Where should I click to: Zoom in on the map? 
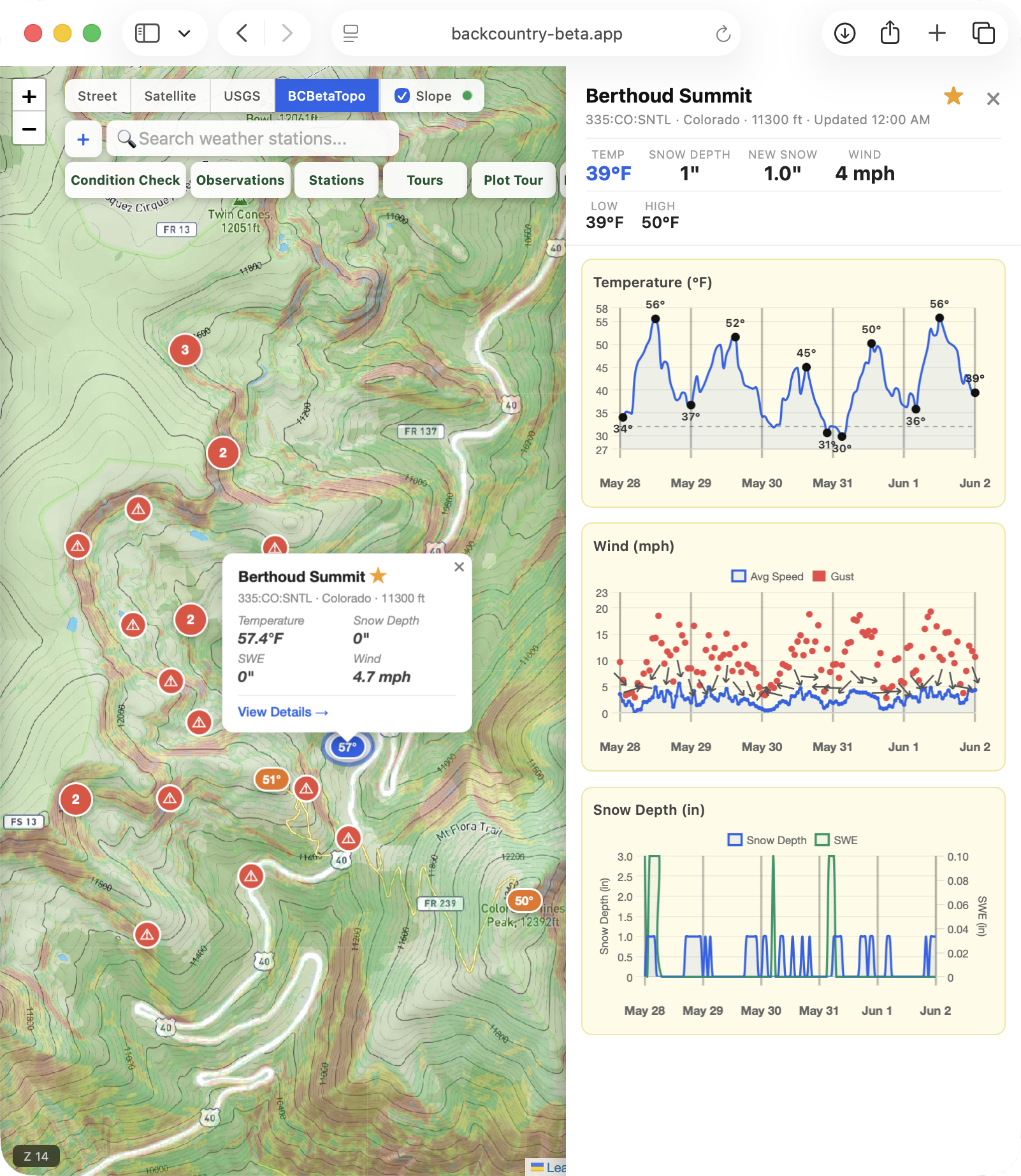point(29,96)
